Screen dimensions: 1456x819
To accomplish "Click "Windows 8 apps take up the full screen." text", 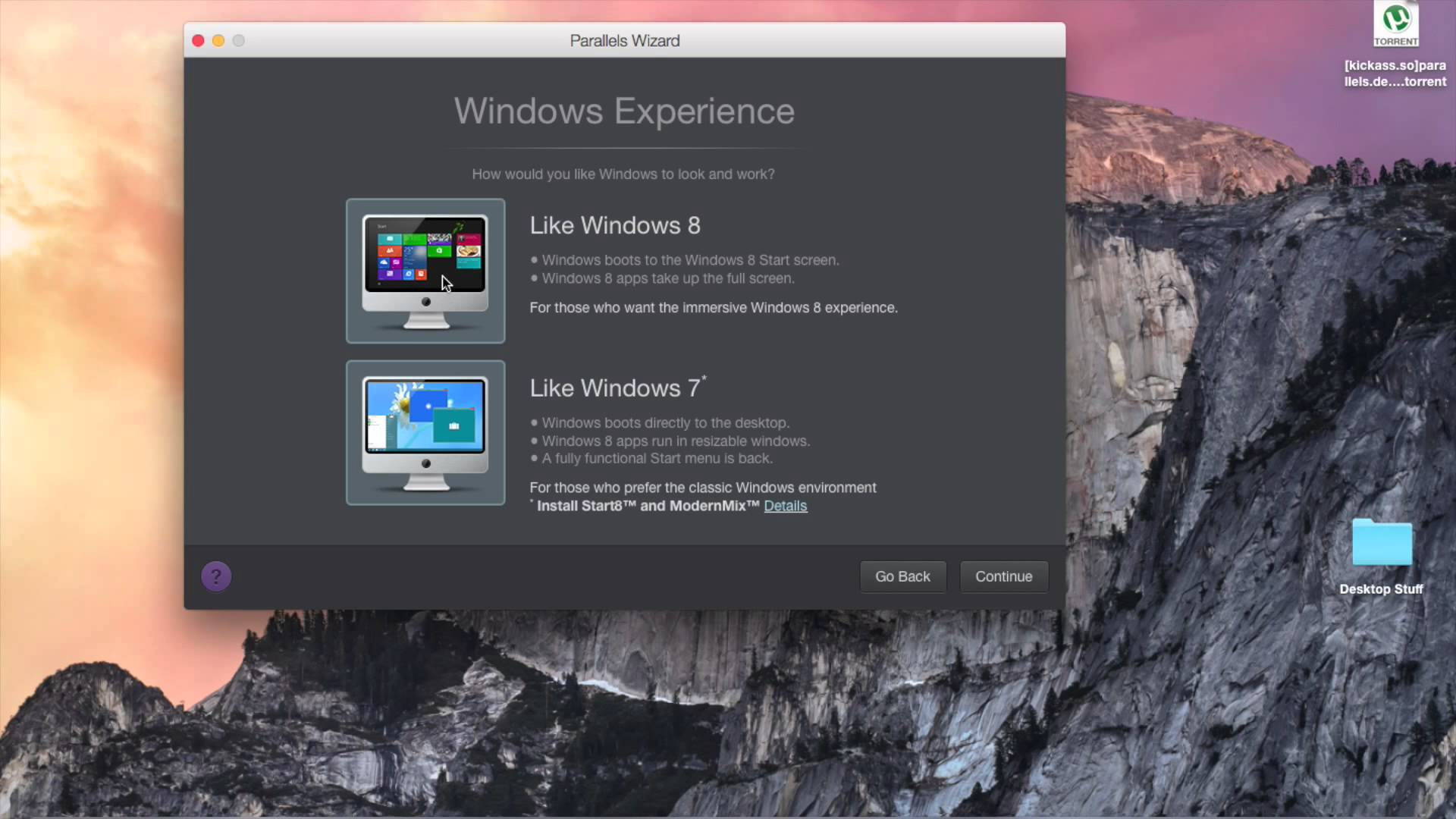I will click(668, 278).
